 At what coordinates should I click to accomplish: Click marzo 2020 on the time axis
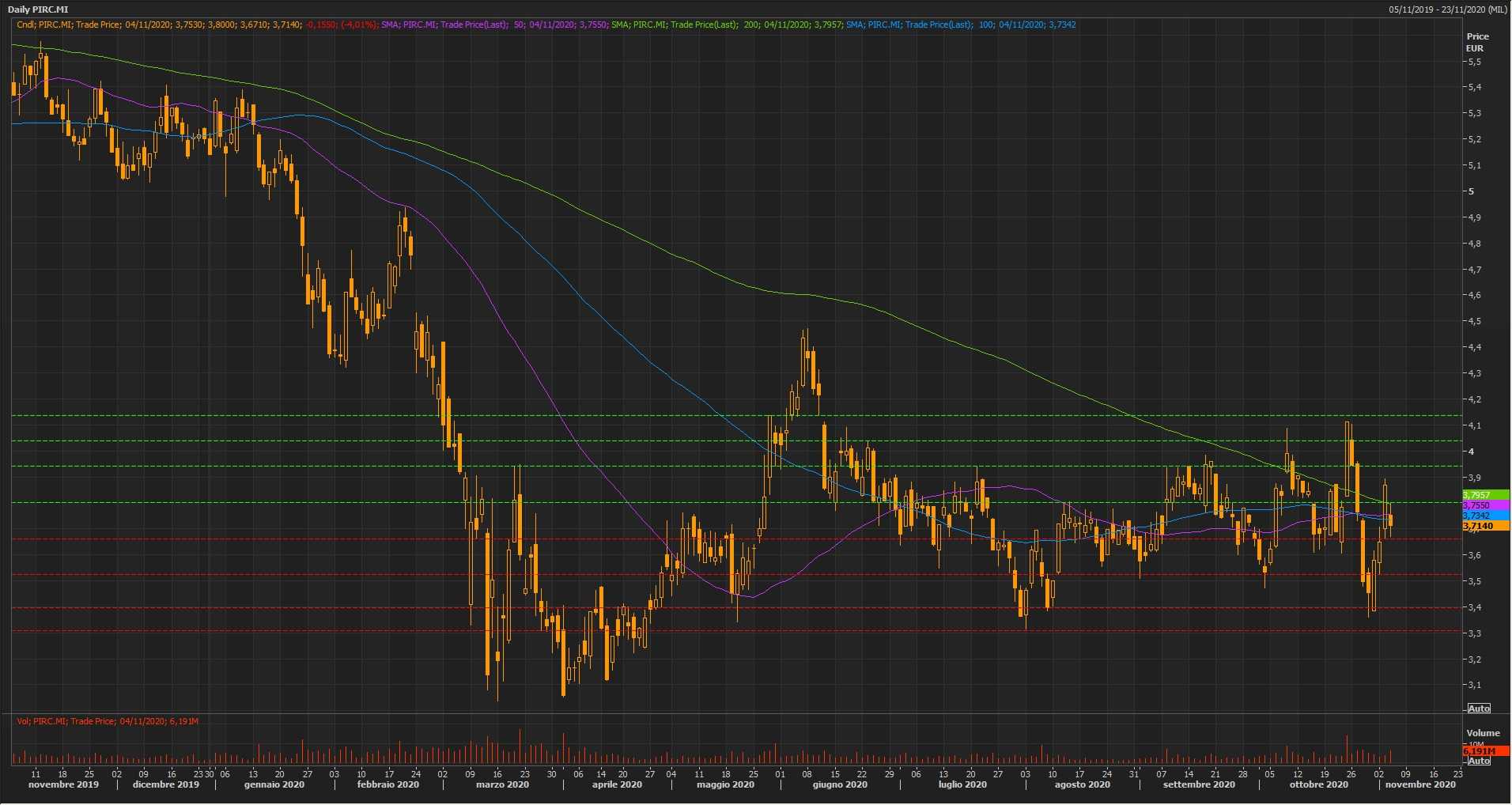503,784
